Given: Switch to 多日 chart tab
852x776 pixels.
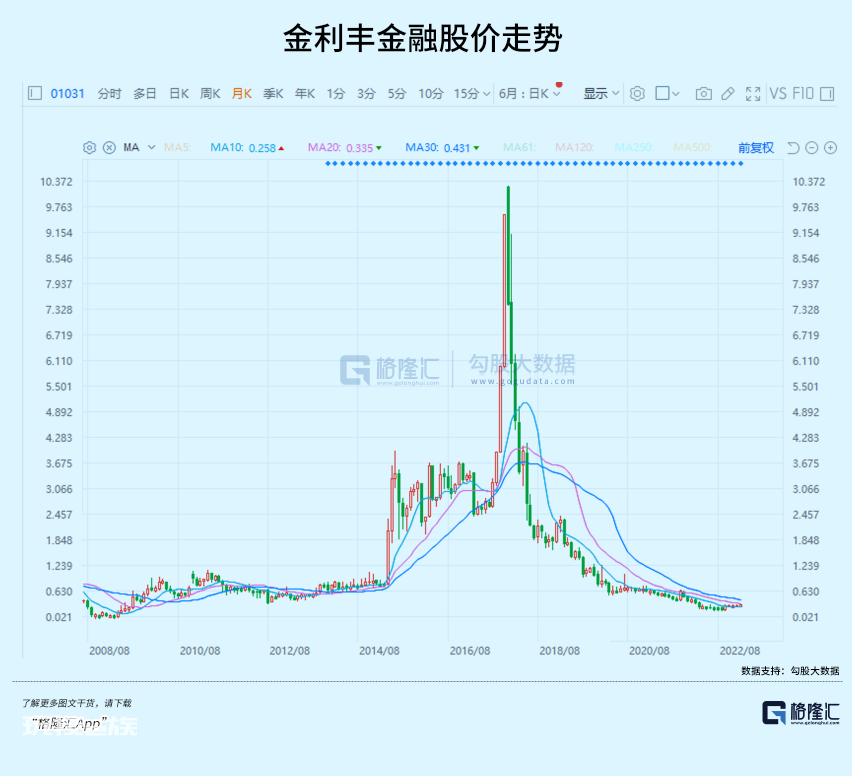Looking at the screenshot, I should coord(145,94).
